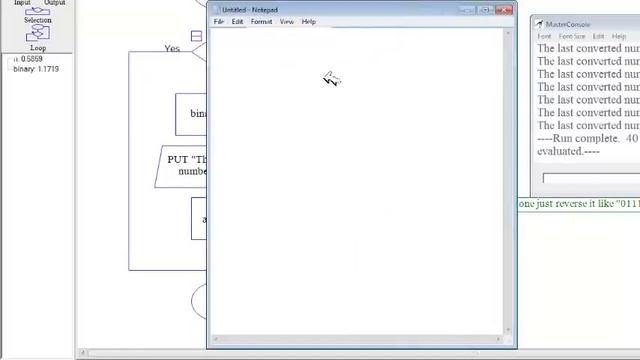Viewport: 640px width, 360px height.
Task: Click Notepad horizontal scrollbar left arrow
Action: [x=216, y=339]
